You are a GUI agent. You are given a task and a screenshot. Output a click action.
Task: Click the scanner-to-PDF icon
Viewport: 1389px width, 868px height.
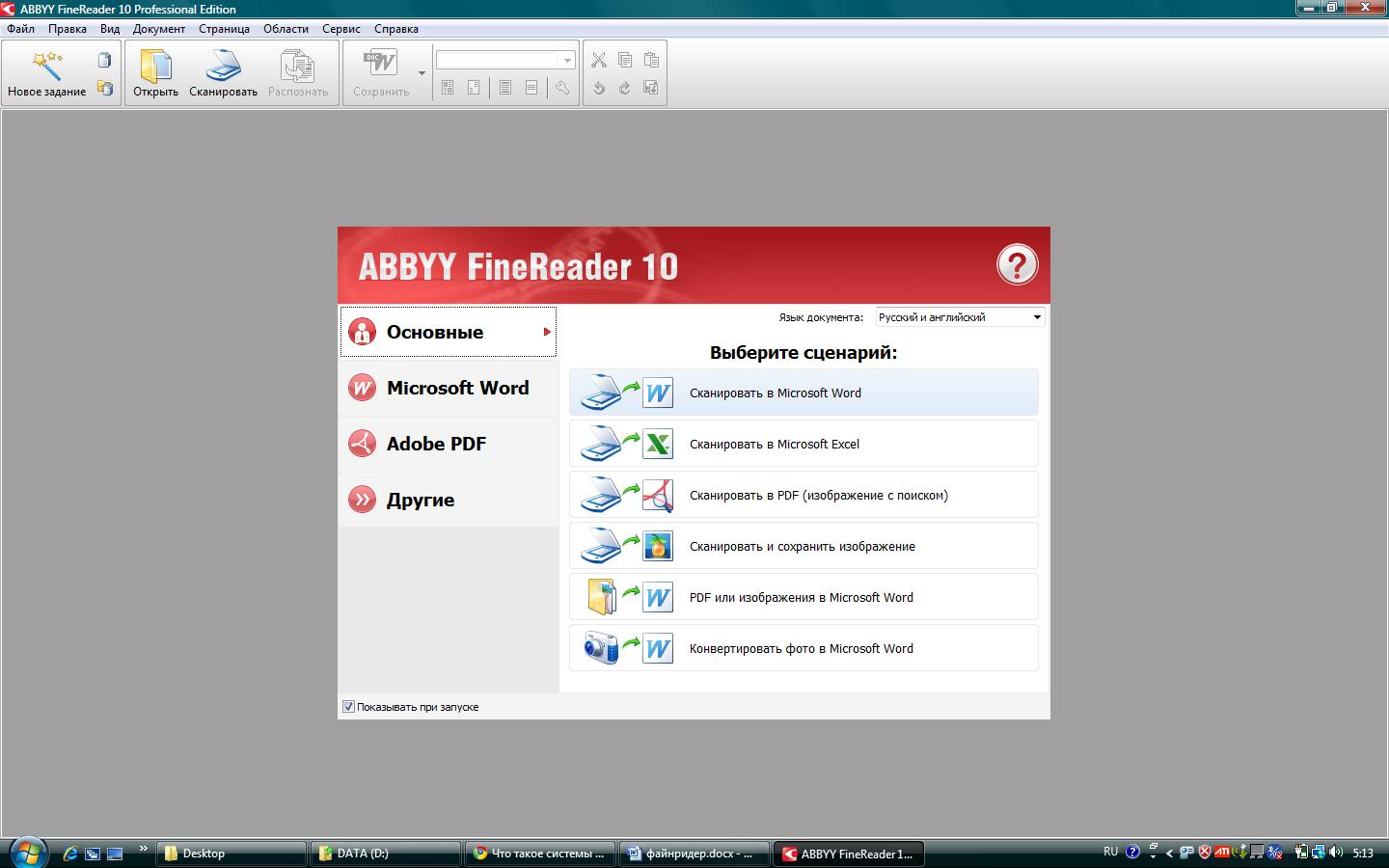coord(627,495)
